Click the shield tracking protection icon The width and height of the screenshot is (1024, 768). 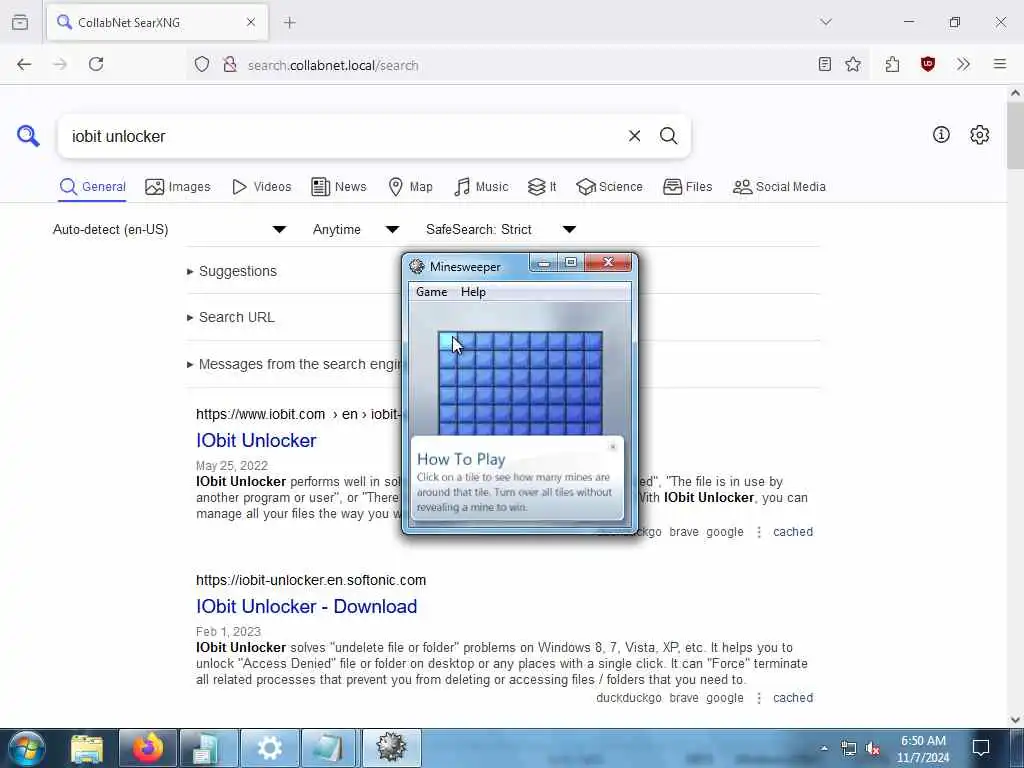click(x=202, y=65)
